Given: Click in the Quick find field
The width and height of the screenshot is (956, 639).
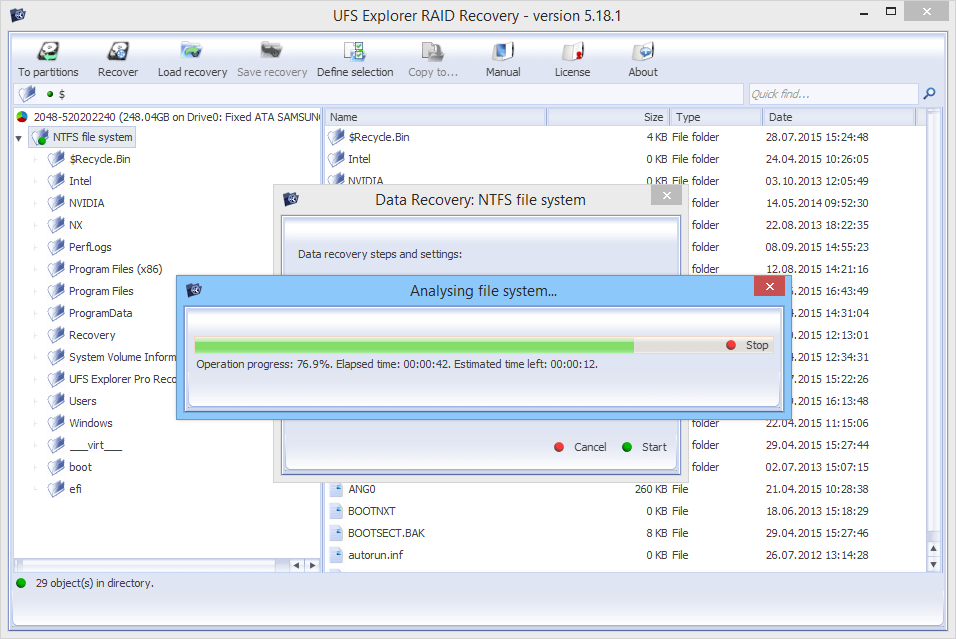Looking at the screenshot, I should (x=833, y=94).
